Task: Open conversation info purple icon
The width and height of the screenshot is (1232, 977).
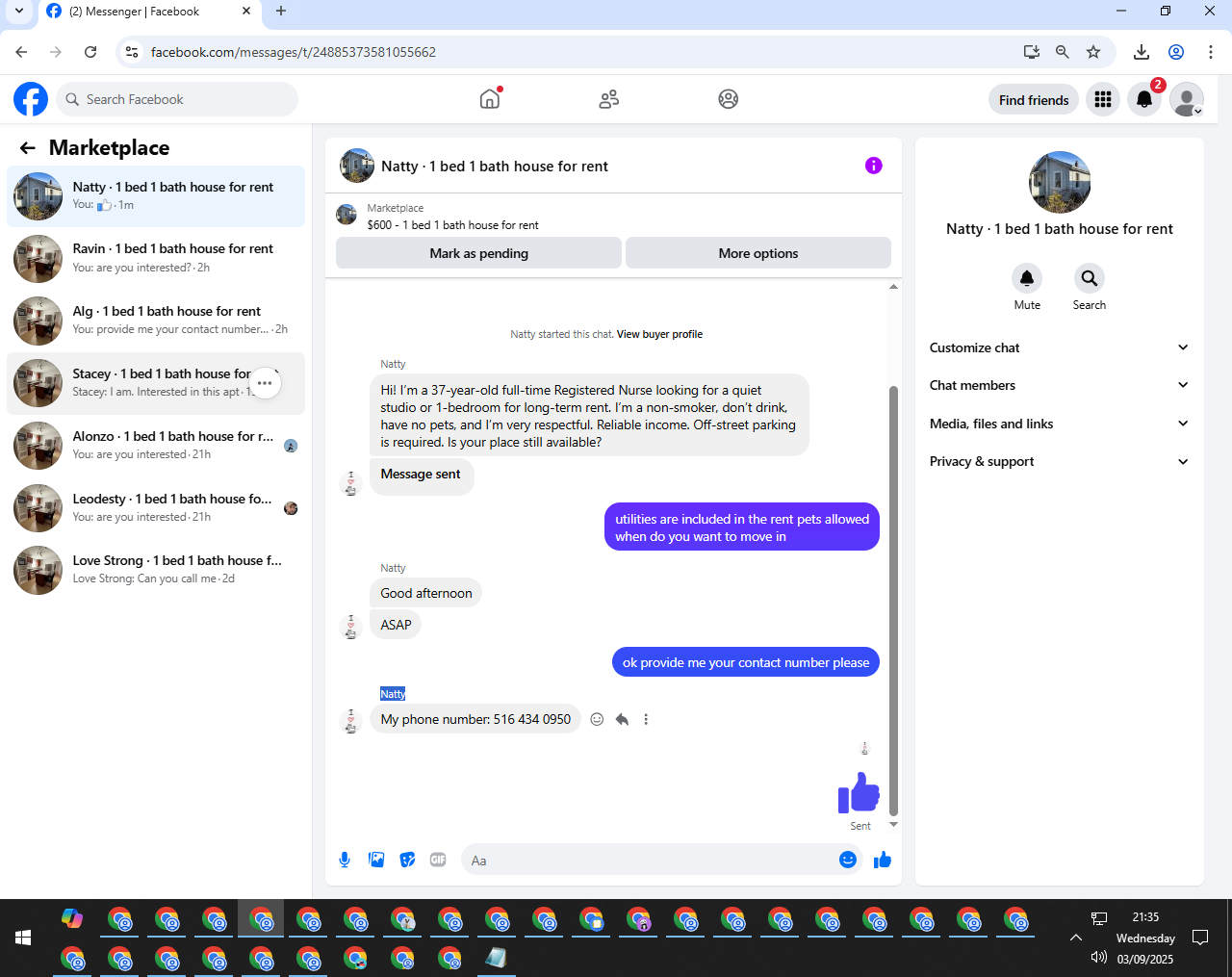Action: pyautogui.click(x=874, y=166)
